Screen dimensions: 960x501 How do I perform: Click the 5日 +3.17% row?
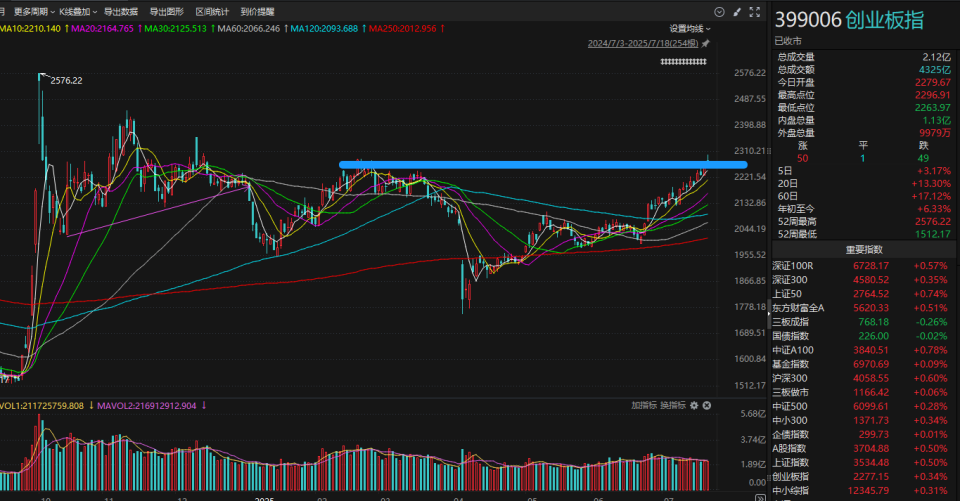coord(864,171)
